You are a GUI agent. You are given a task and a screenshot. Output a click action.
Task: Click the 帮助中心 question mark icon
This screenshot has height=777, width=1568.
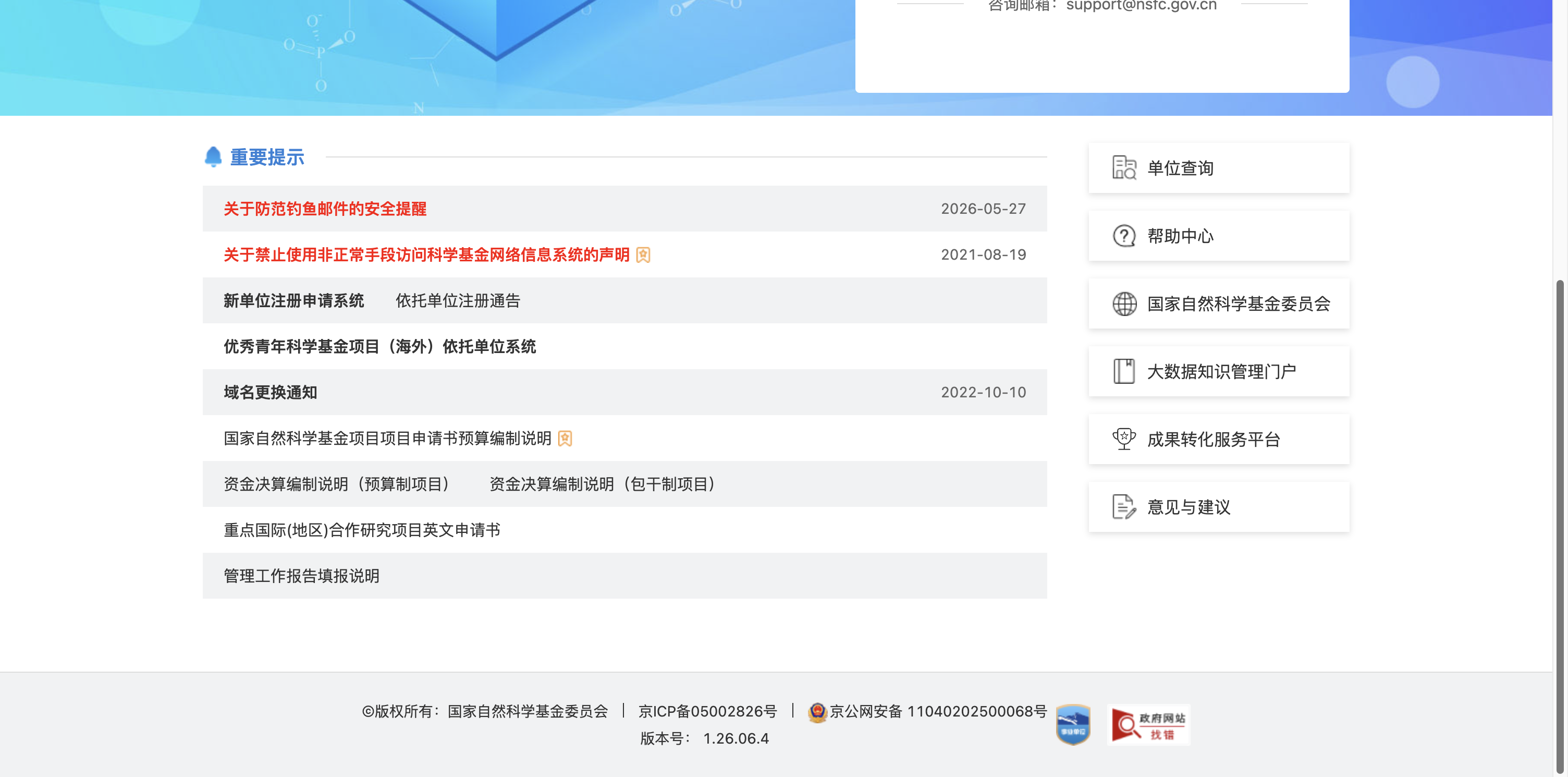[1124, 236]
